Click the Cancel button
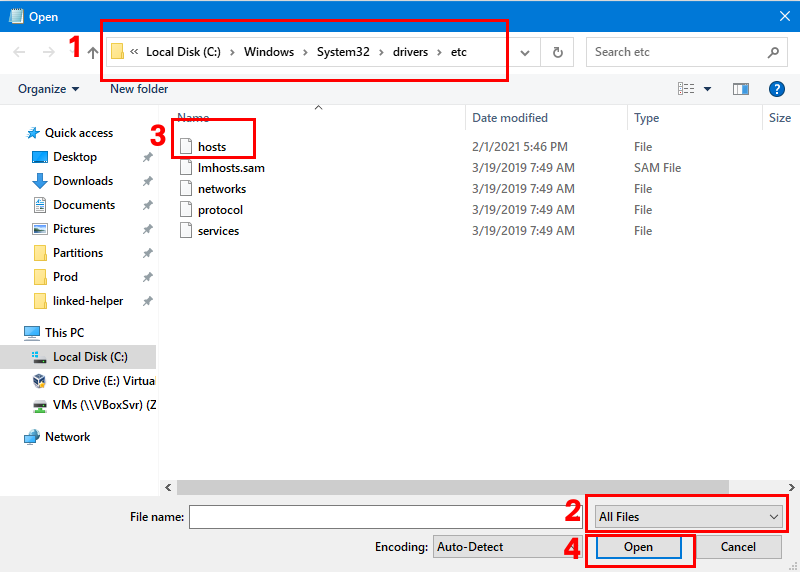The height and width of the screenshot is (572, 800). (738, 547)
